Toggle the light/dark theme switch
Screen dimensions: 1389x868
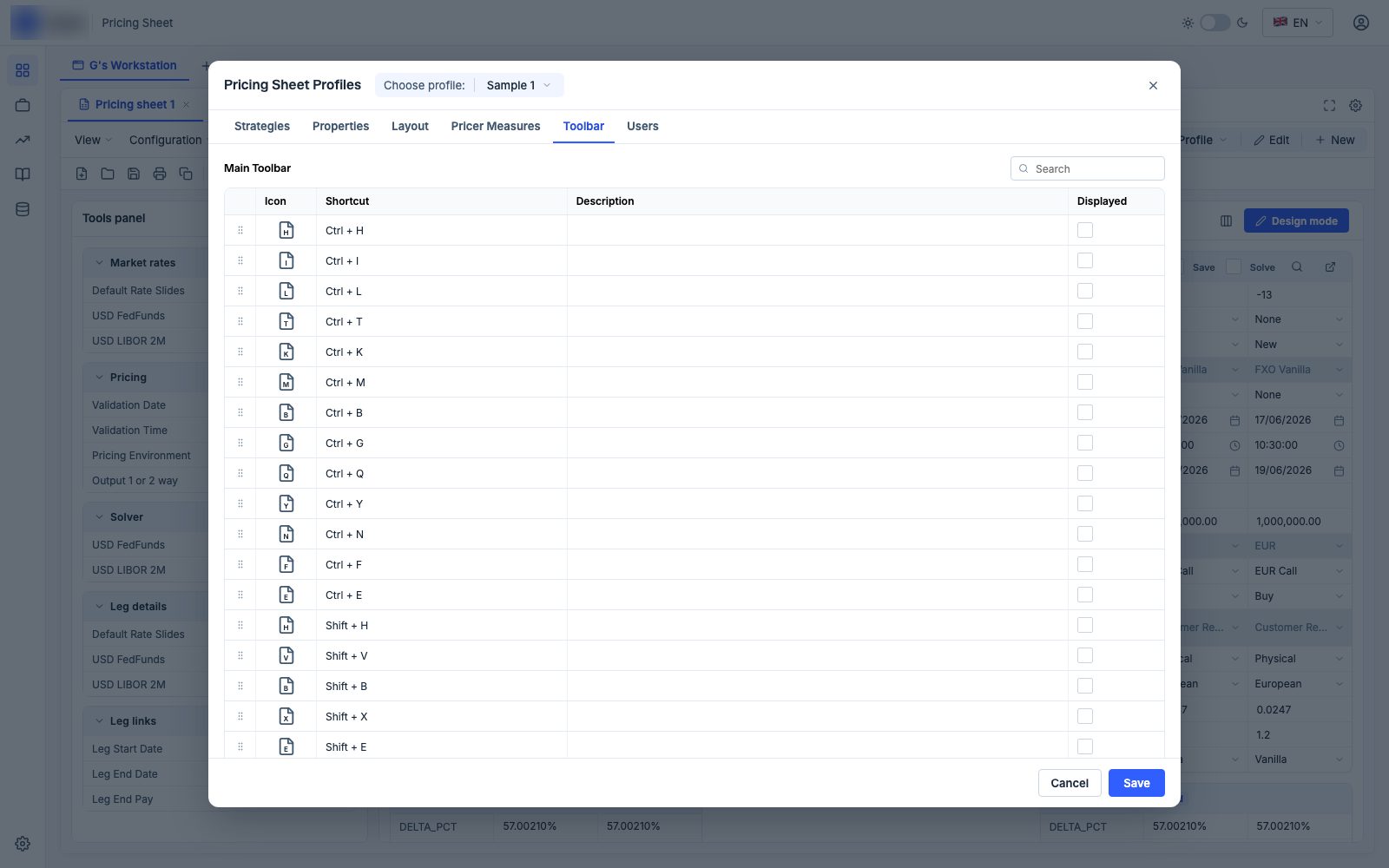[x=1215, y=23]
